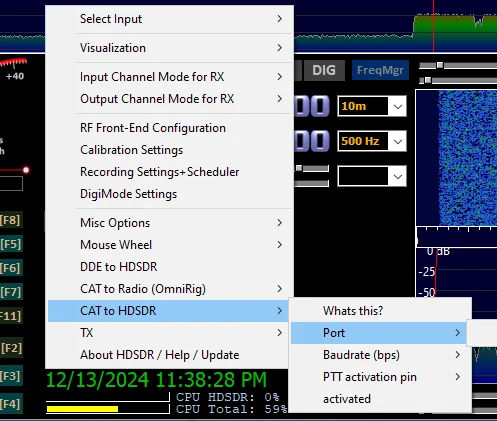This screenshot has height=421, width=497.
Task: Click the CPU HDSDR: 0% readout
Action: click(x=228, y=397)
